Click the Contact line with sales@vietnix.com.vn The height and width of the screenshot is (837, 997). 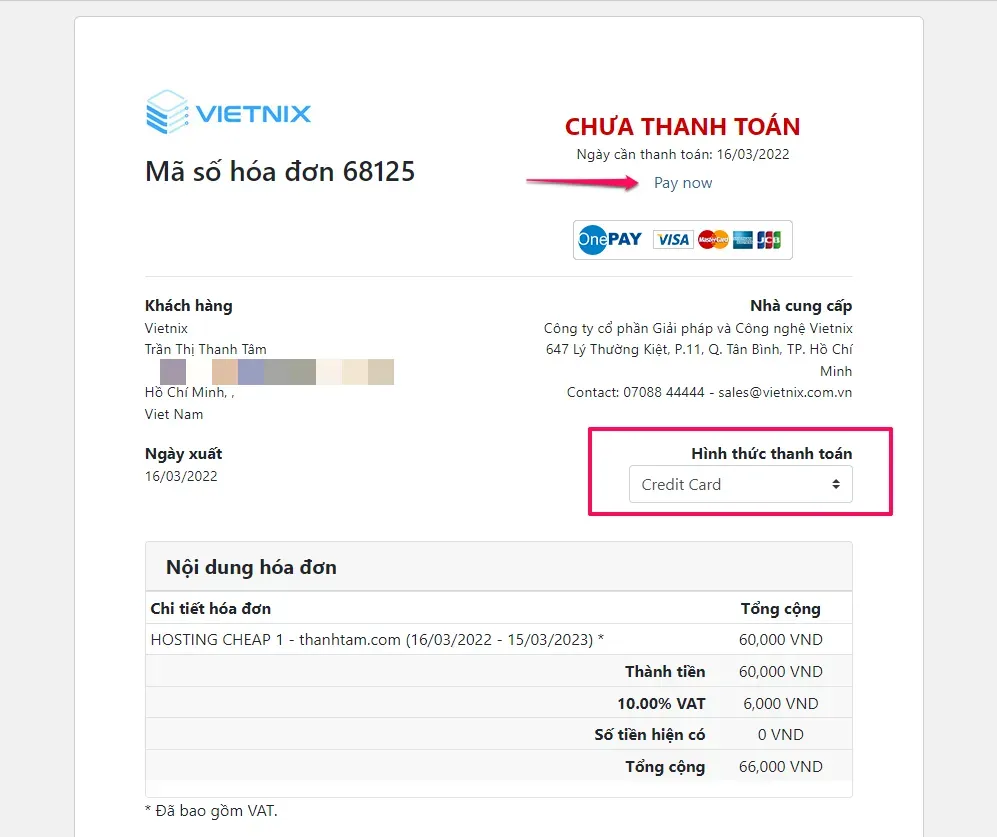click(710, 392)
